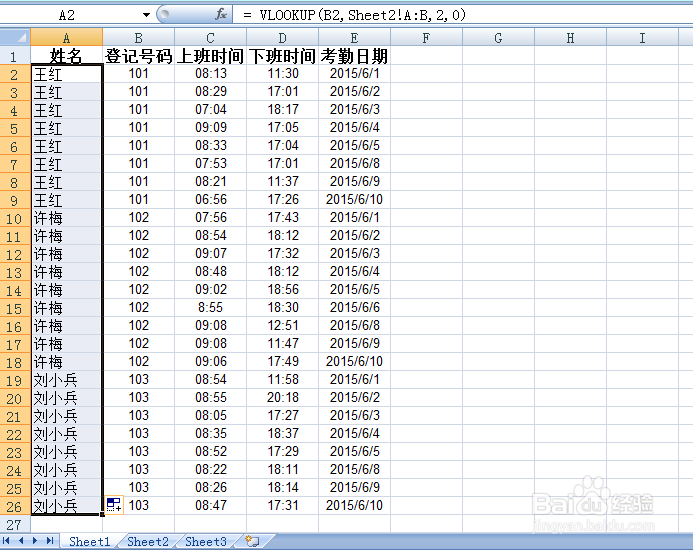Click cell D22 with time 18:37
Viewport: 693px width, 550px height.
point(283,434)
